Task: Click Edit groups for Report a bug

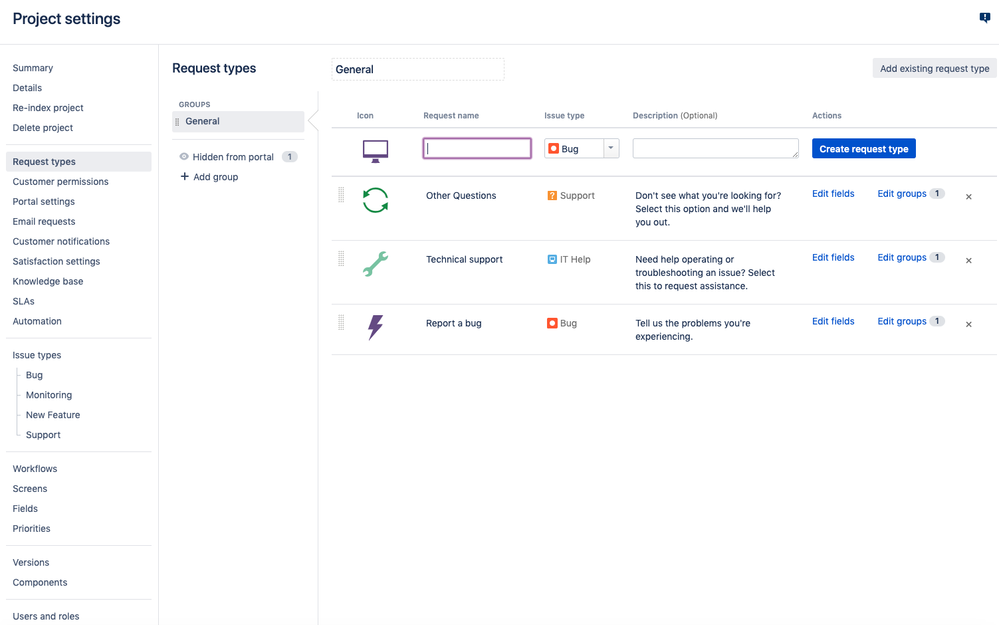Action: (902, 321)
